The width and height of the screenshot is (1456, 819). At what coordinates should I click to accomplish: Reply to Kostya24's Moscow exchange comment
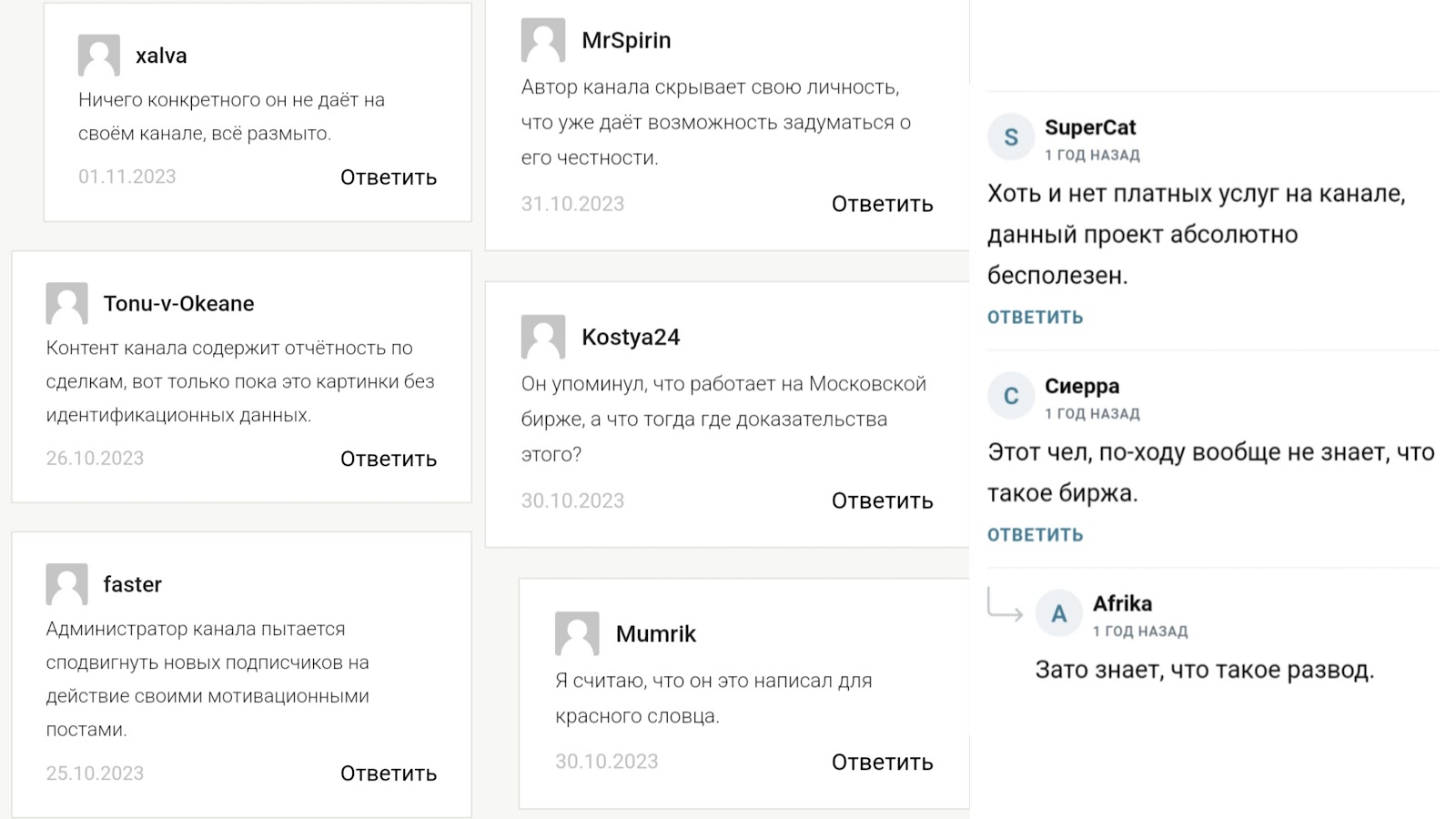tap(882, 500)
